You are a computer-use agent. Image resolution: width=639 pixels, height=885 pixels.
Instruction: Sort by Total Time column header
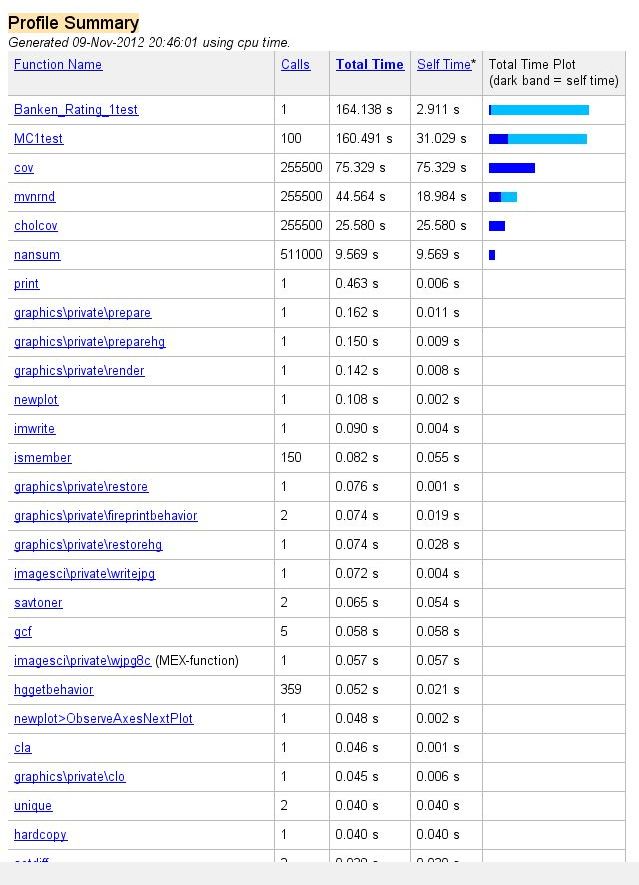tap(369, 65)
